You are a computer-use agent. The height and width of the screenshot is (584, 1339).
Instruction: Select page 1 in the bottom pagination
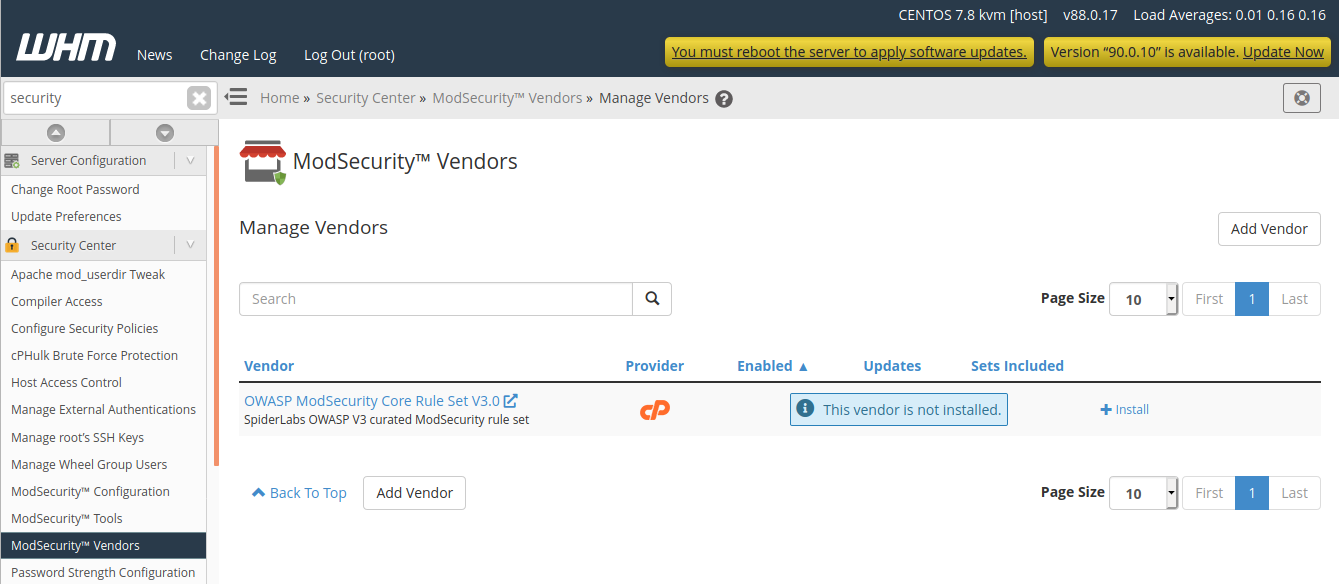(x=1252, y=493)
